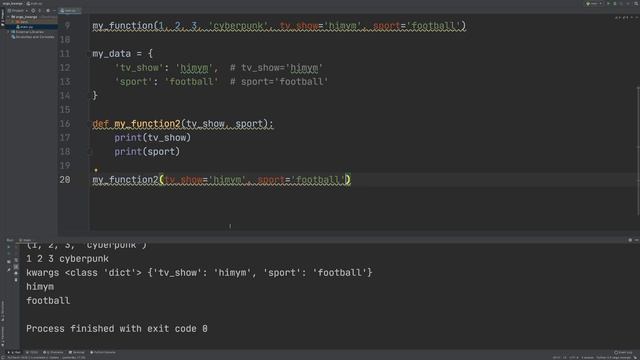640x360 pixels.
Task: Collapse the args_kwargs root folder in project tree
Action: pos(8,17)
